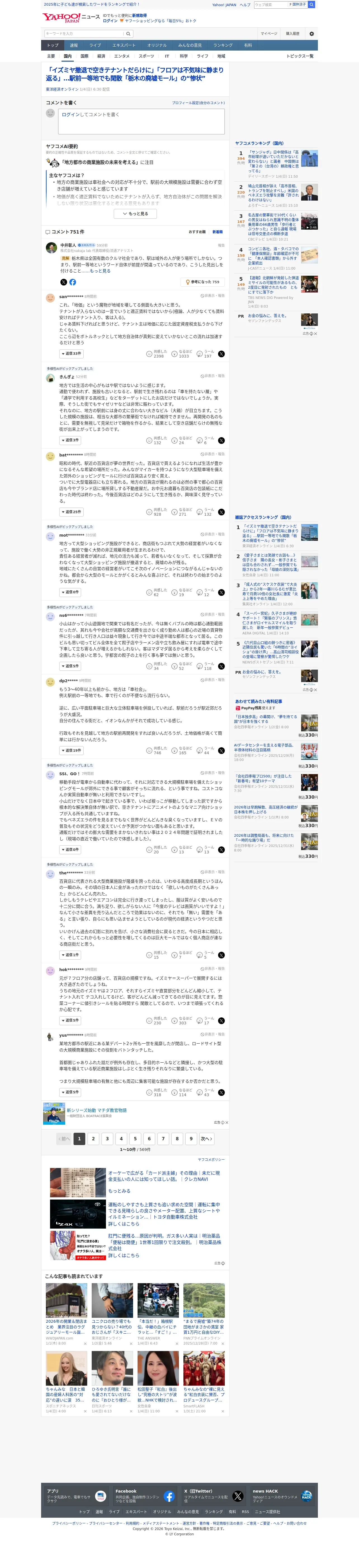
Task: Expand AI summary with もっと見る
Action: pos(135,214)
